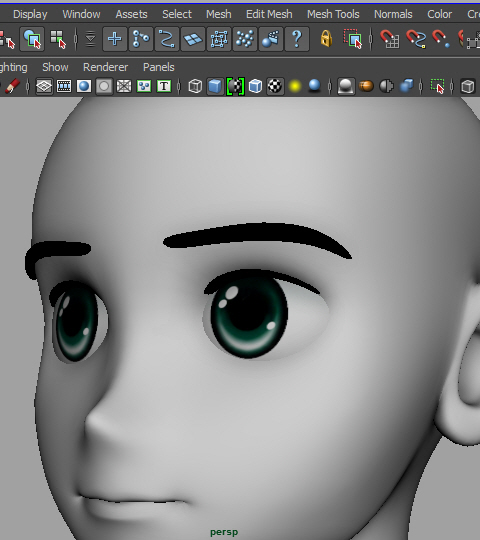Open the Mesh Tools menu
This screenshot has height=540, width=480.
point(333,14)
